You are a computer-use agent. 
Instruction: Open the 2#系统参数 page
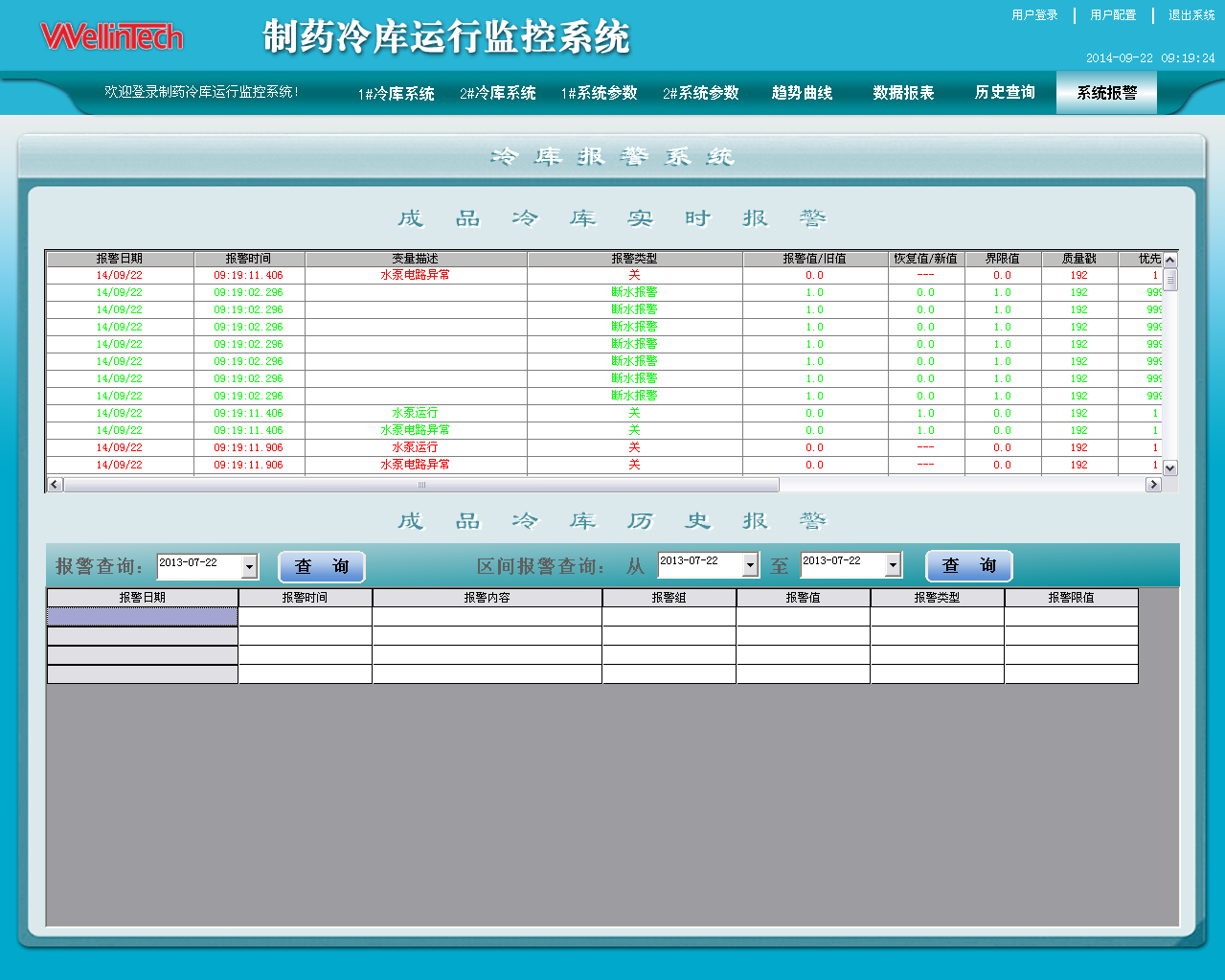point(702,92)
